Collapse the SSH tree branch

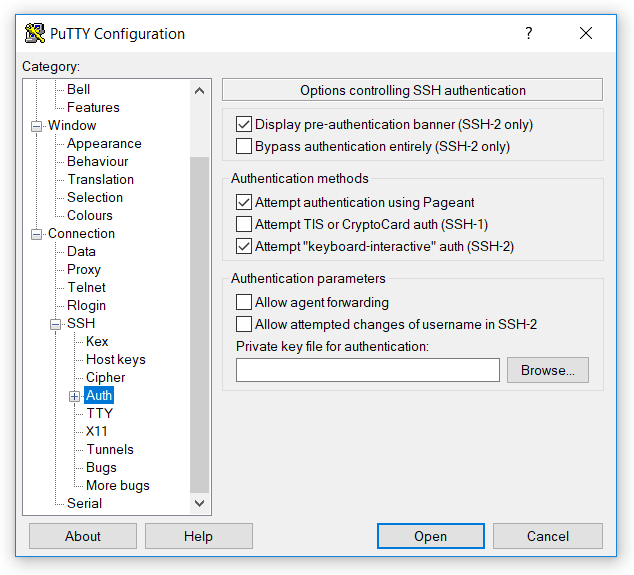pos(56,324)
